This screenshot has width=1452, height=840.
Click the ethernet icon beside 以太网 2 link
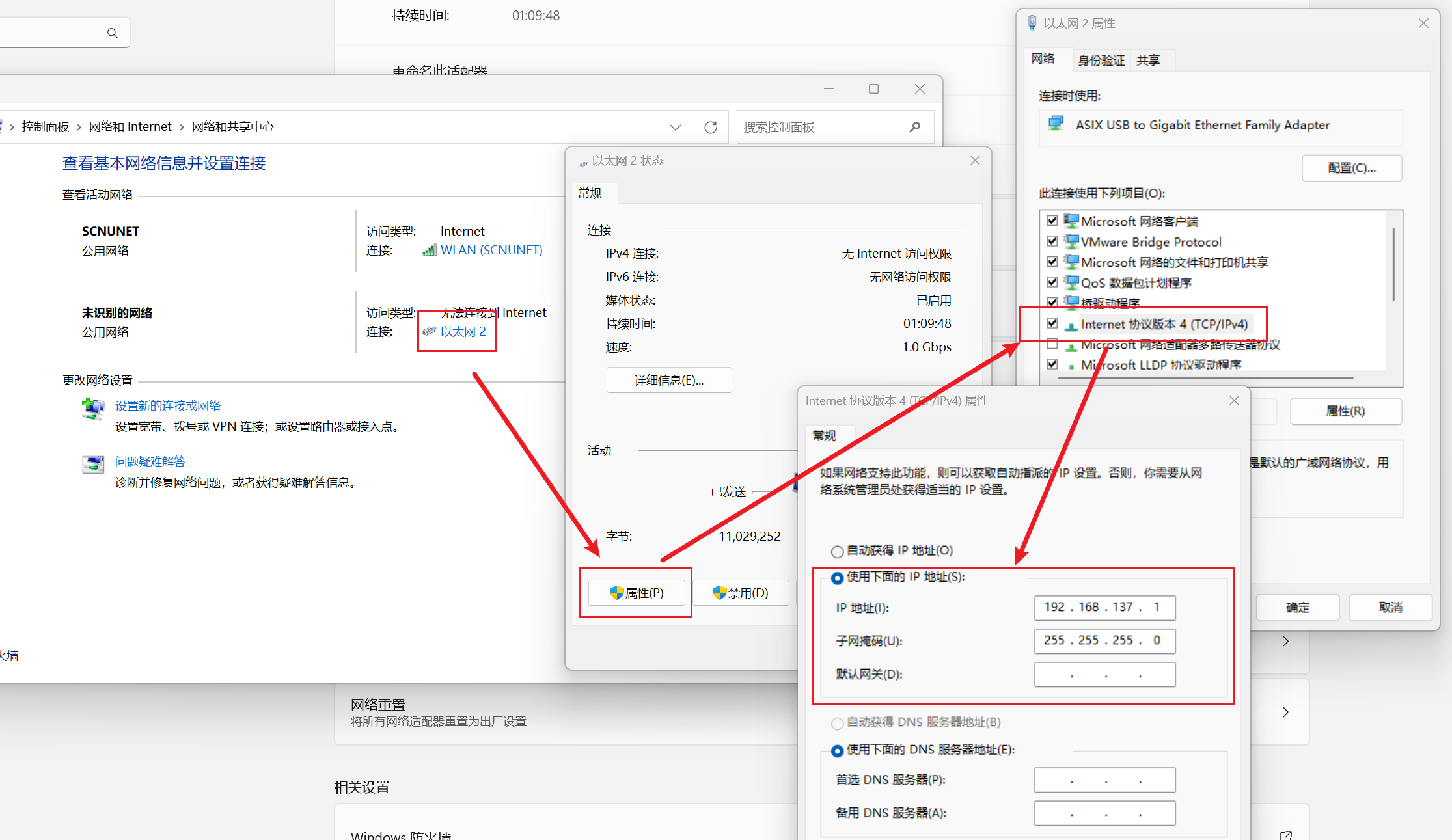[x=429, y=331]
